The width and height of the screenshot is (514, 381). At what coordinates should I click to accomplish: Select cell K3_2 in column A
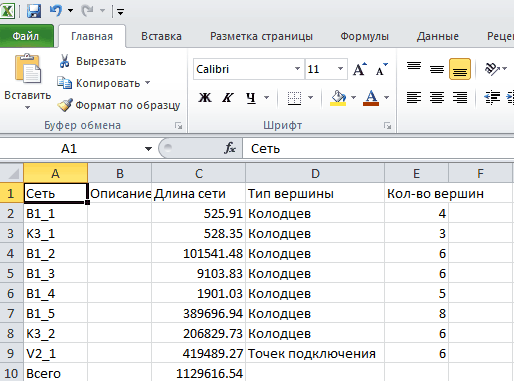[x=56, y=333]
